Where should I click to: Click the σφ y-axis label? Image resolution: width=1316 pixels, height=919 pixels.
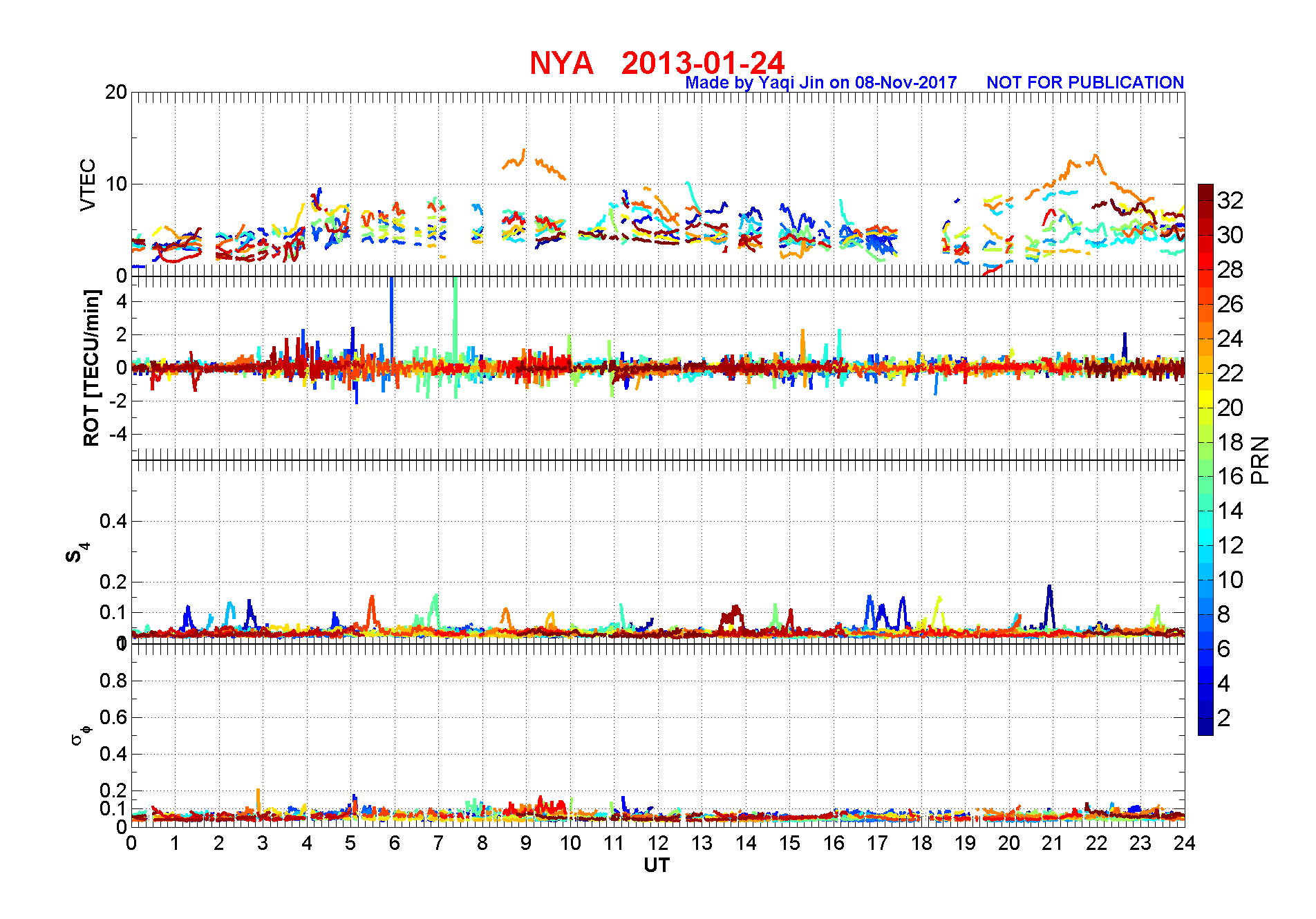(80, 735)
